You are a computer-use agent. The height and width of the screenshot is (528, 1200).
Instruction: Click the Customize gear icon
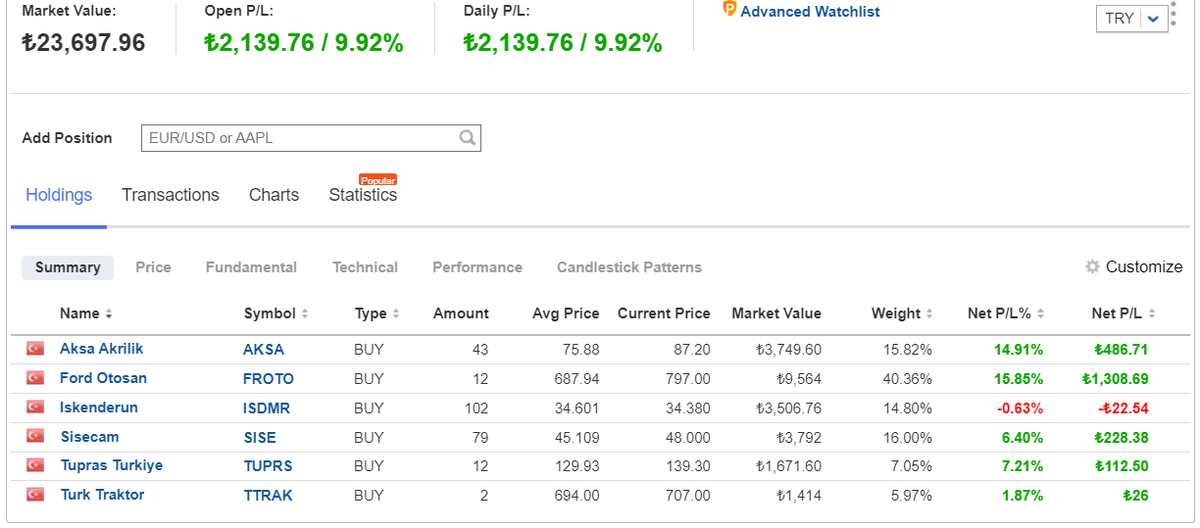[x=1092, y=267]
